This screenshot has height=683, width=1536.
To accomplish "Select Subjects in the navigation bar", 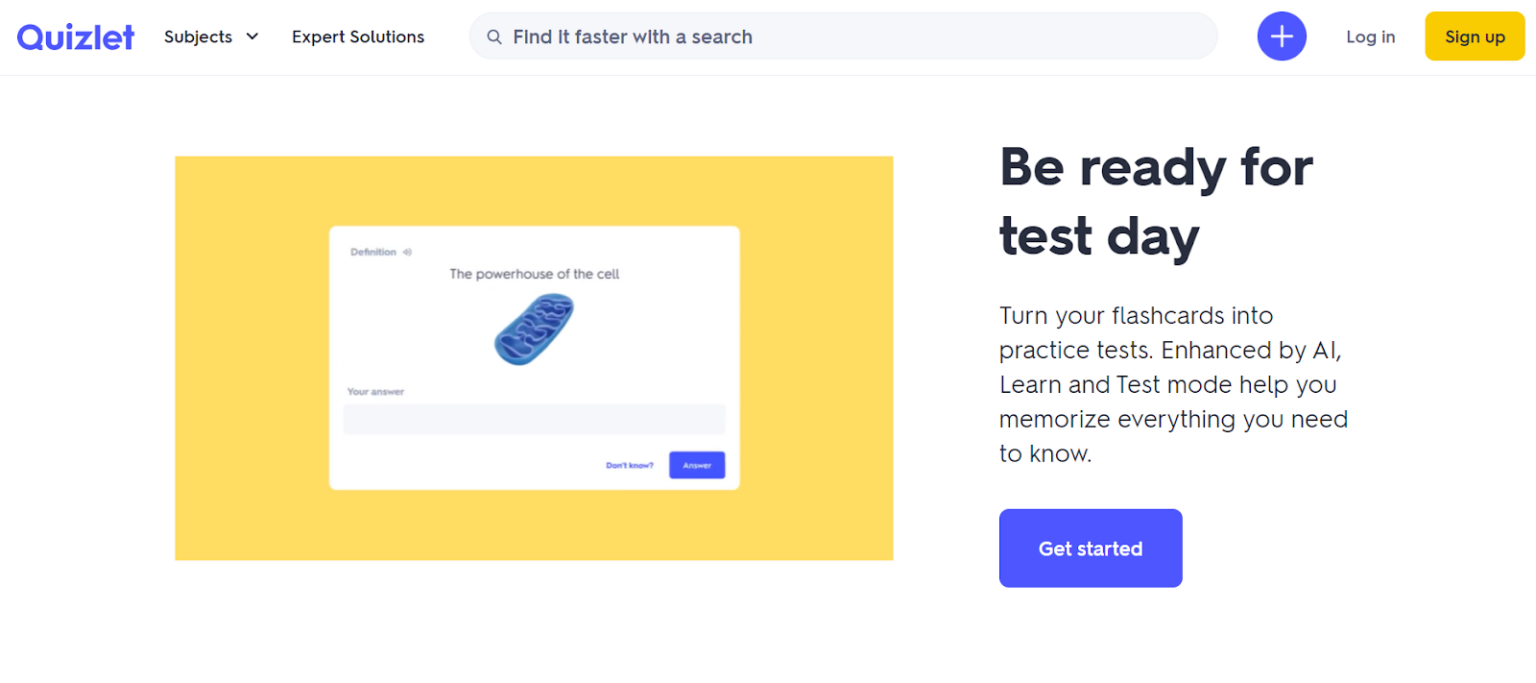I will pyautogui.click(x=198, y=36).
